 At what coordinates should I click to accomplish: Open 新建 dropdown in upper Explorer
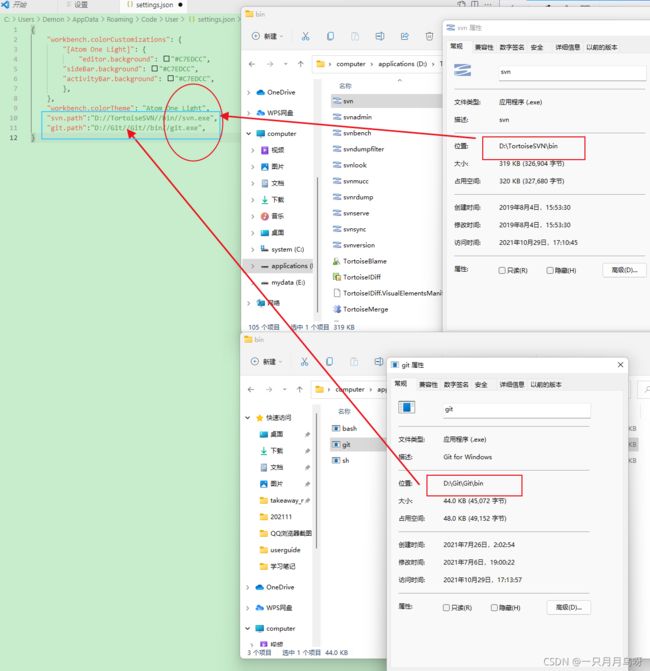(267, 36)
